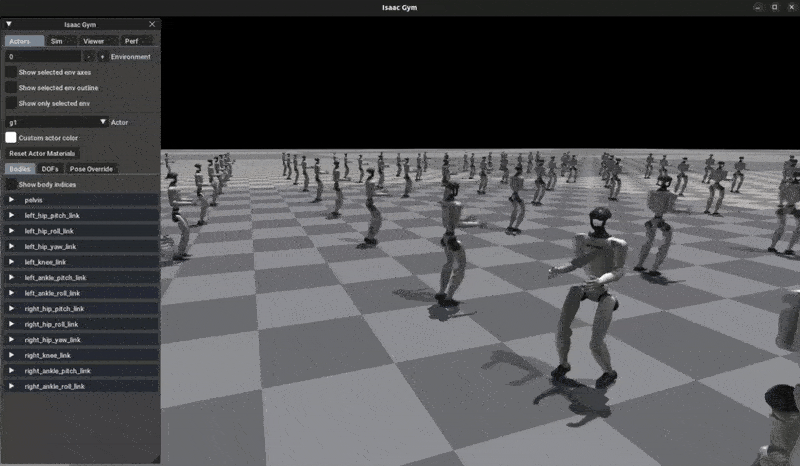Open the g1 Actor dropdown
Screen dimensions: 800x466
click(x=56, y=122)
